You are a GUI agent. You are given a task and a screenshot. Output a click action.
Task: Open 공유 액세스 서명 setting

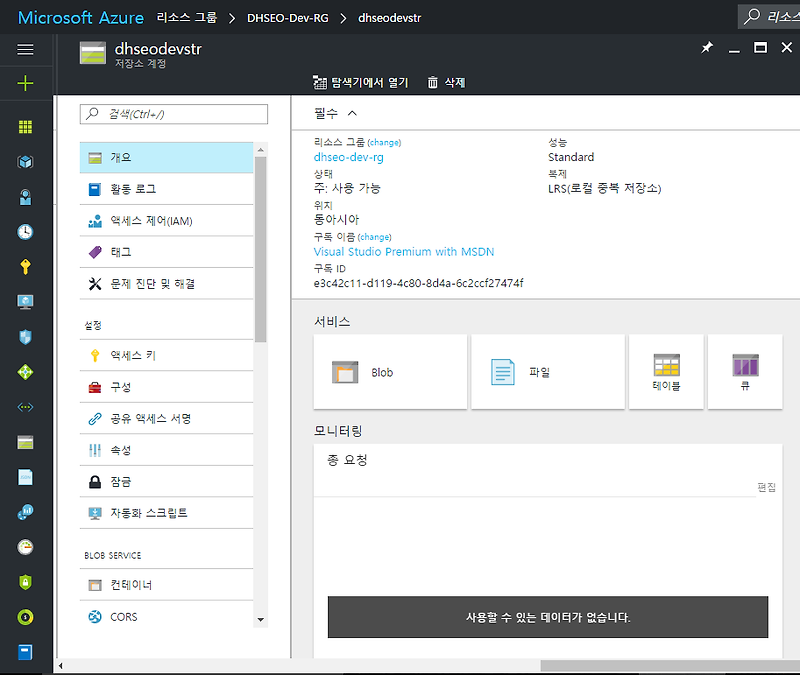pyautogui.click(x=166, y=419)
